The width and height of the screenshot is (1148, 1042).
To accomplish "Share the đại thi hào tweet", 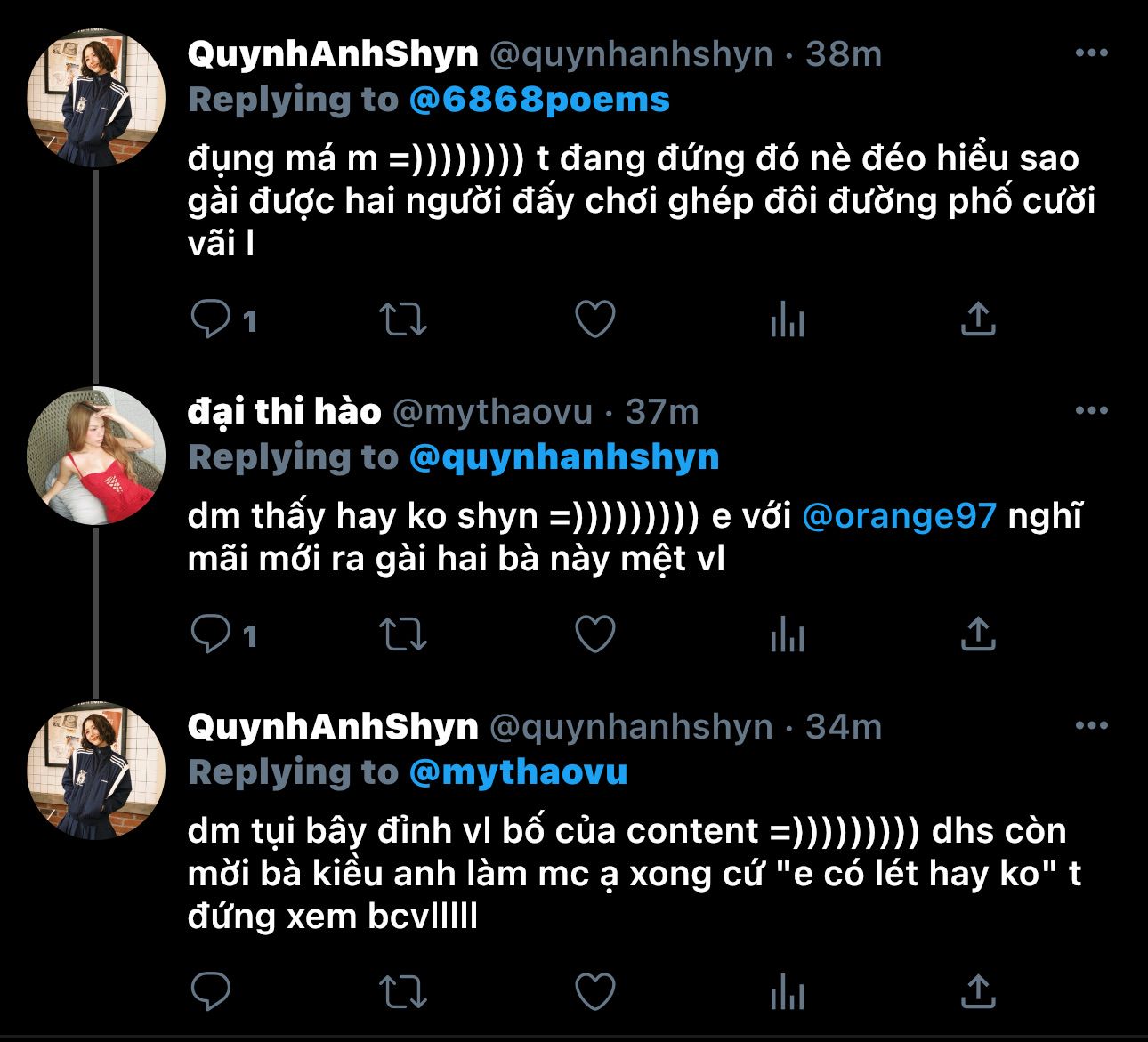I will coord(978,634).
